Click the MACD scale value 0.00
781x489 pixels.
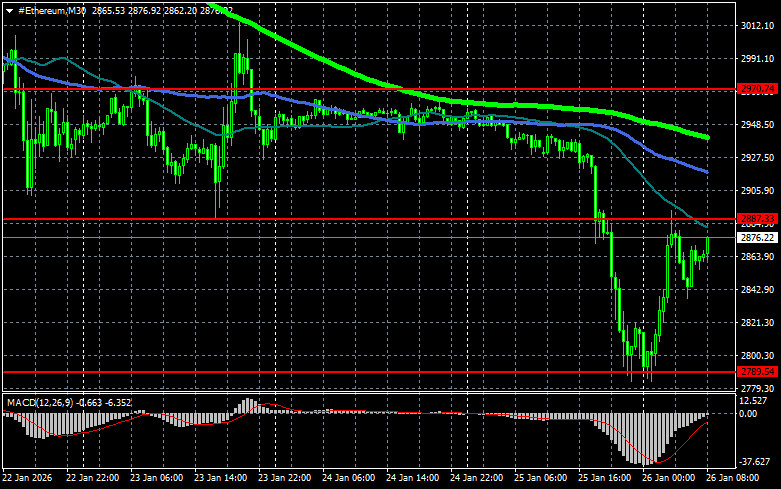point(748,414)
